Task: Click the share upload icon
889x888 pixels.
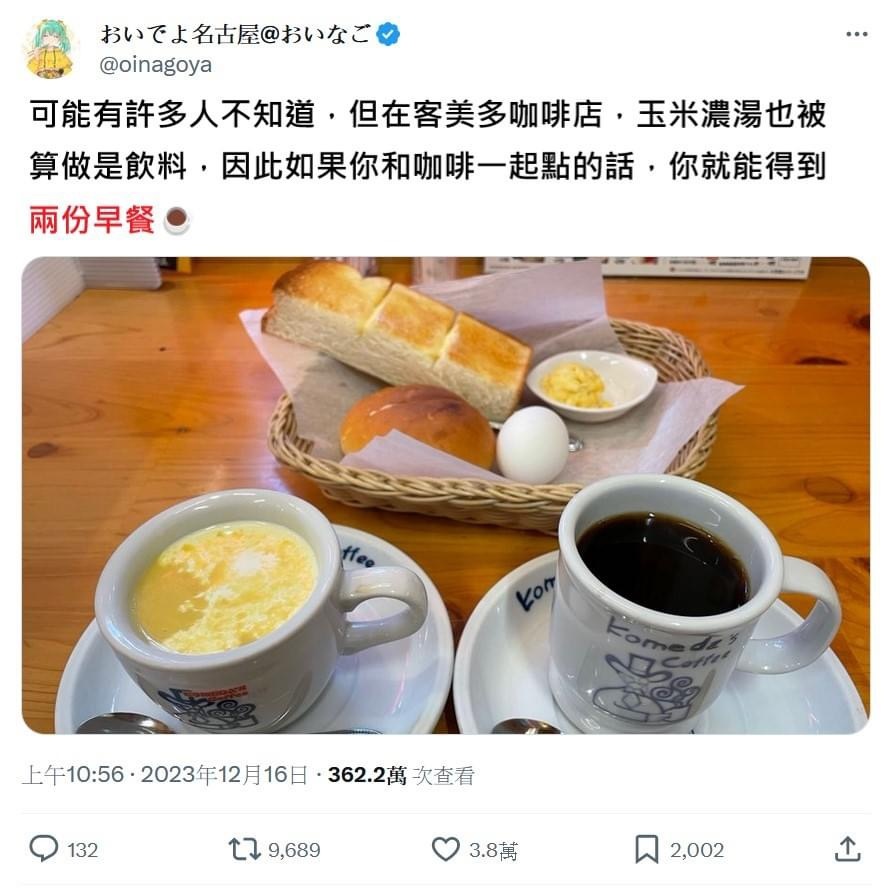Action: coord(847,849)
